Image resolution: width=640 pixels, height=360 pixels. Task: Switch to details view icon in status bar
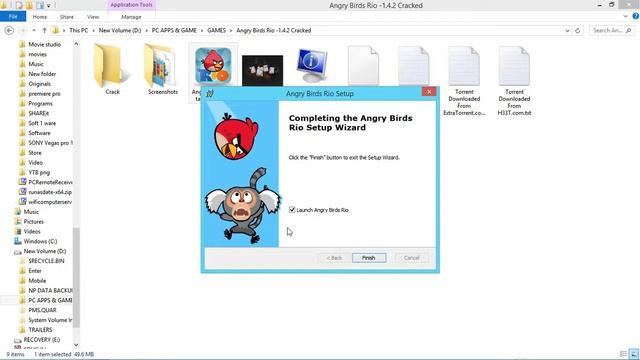pyautogui.click(x=623, y=354)
